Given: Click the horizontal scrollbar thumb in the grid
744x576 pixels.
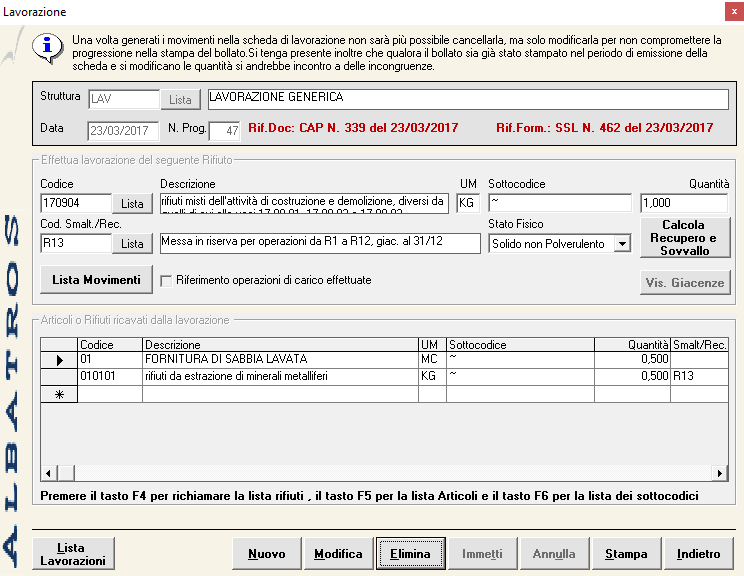Looking at the screenshot, I should [x=66, y=473].
